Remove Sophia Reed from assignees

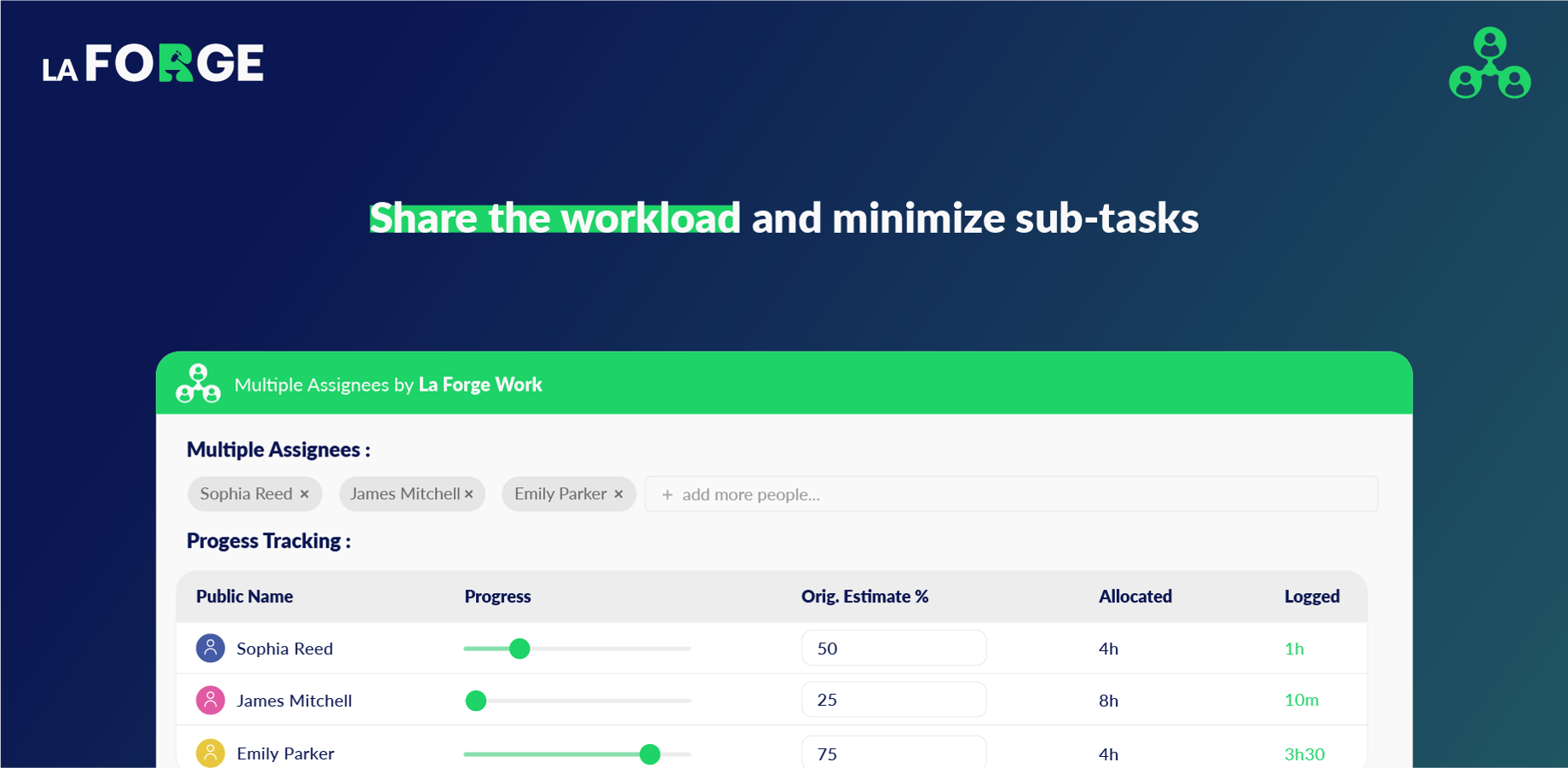point(305,494)
